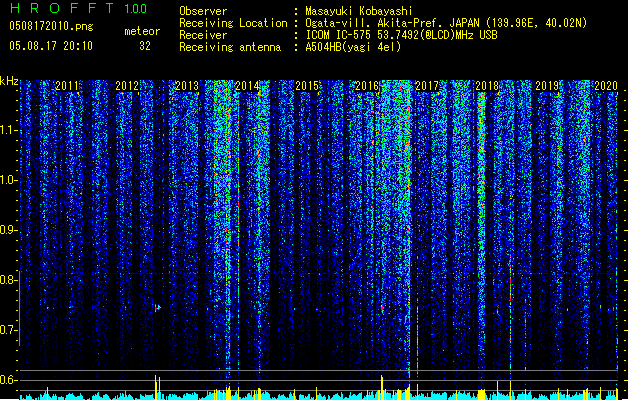Click the 0.9 frequency axis label
This screenshot has width=629, height=400.
click(9, 230)
